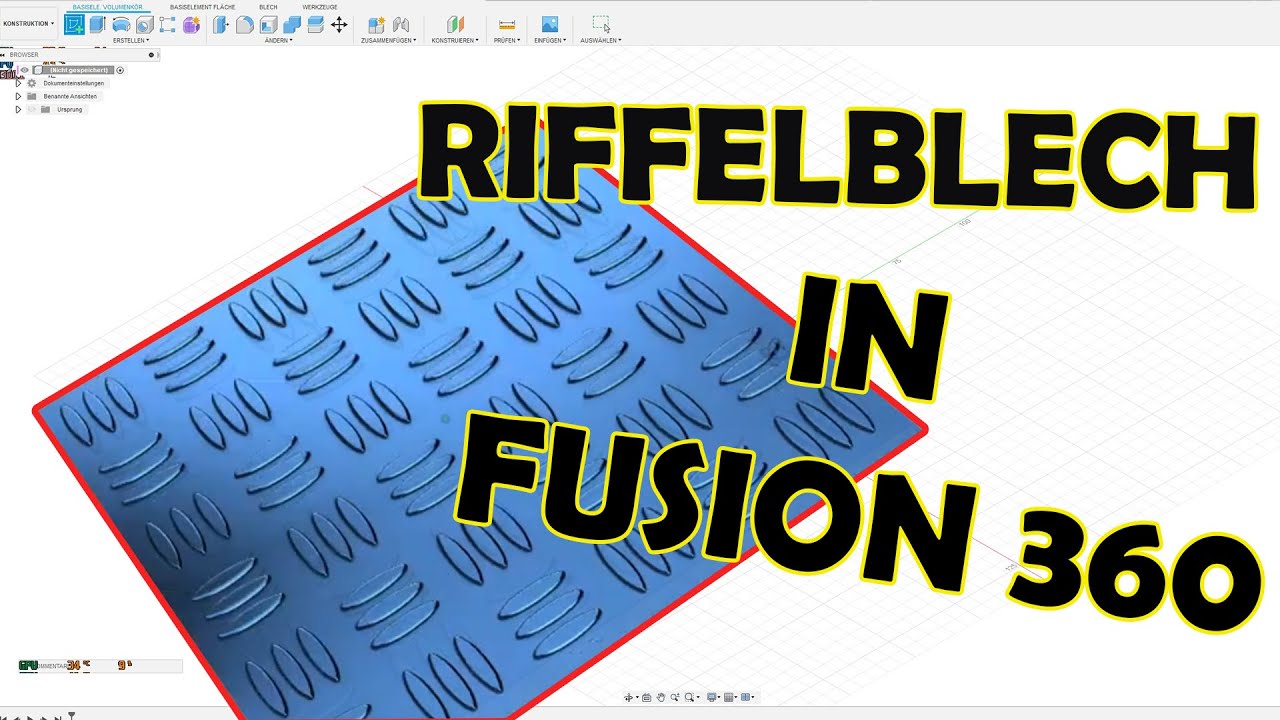Select the Move/Copy arrows icon

339,24
